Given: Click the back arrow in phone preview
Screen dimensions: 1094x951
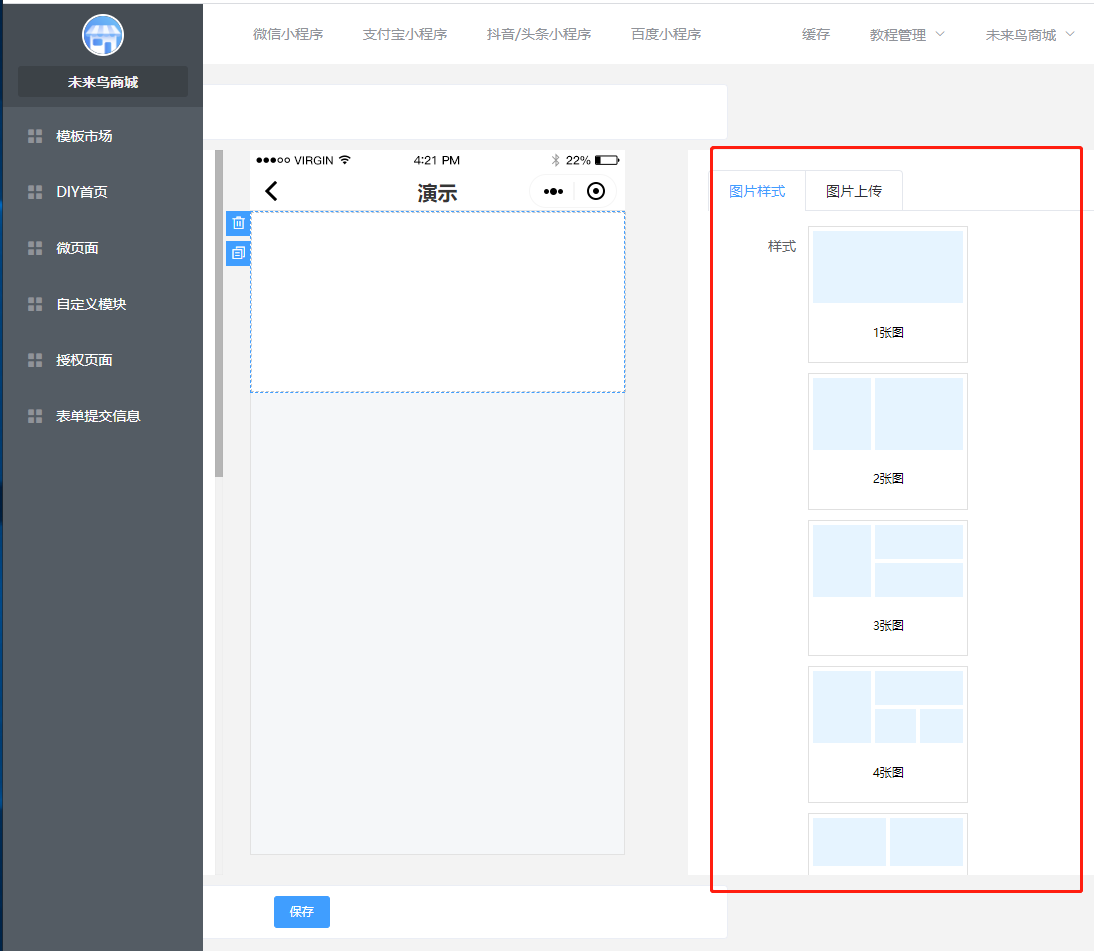Looking at the screenshot, I should [271, 191].
